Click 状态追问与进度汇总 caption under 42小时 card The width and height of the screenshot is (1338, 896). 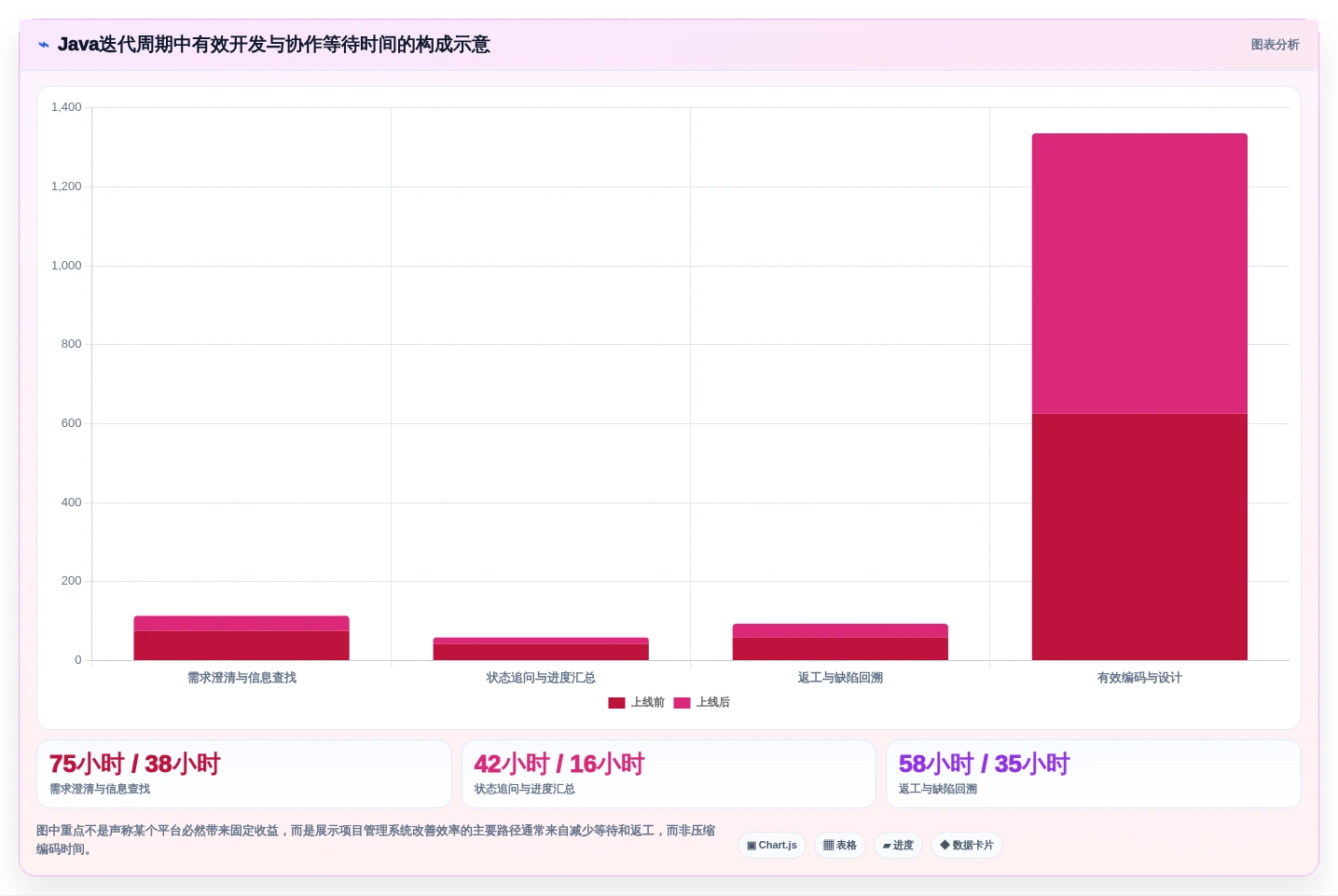[524, 789]
